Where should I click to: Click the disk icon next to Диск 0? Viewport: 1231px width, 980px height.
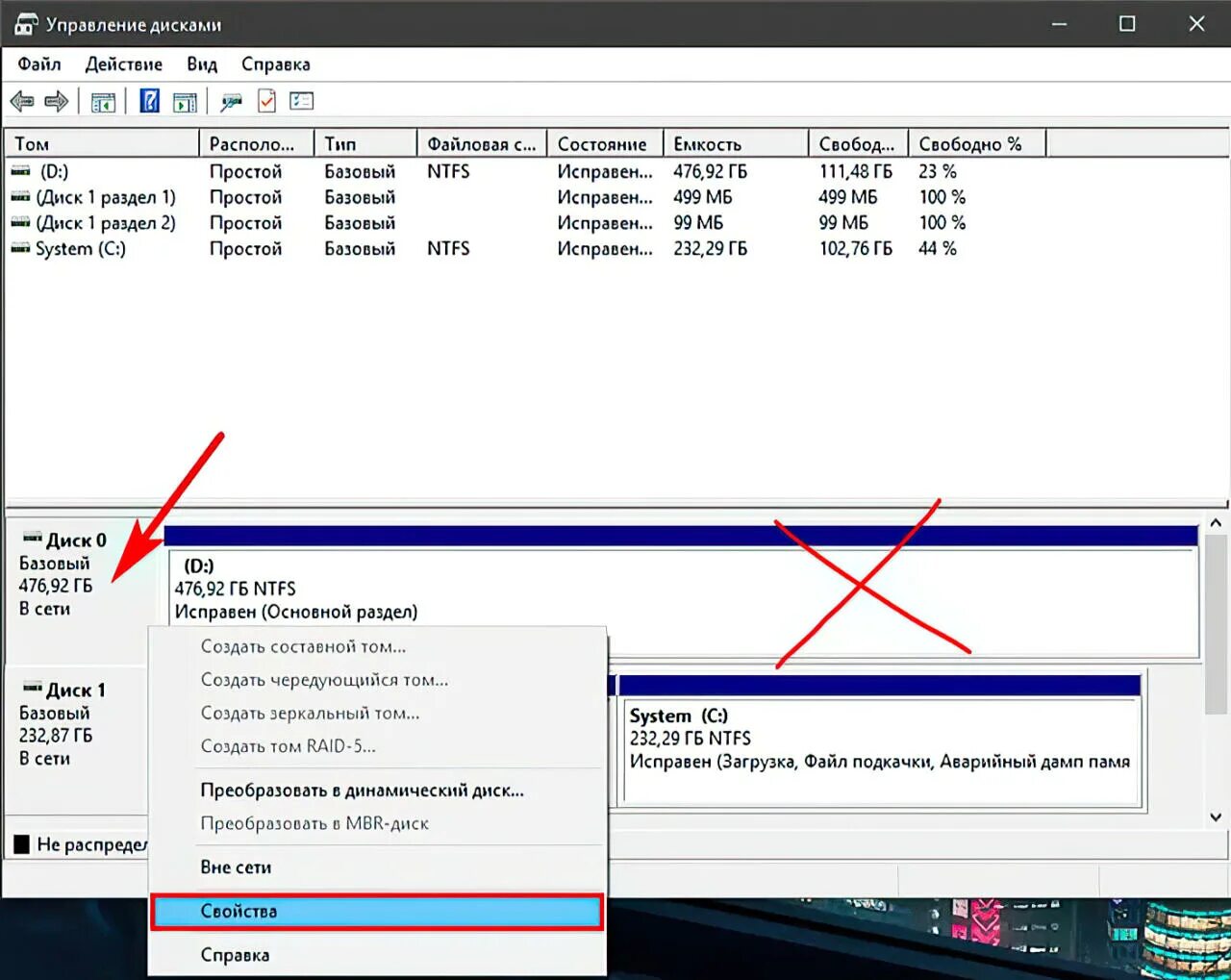click(33, 538)
